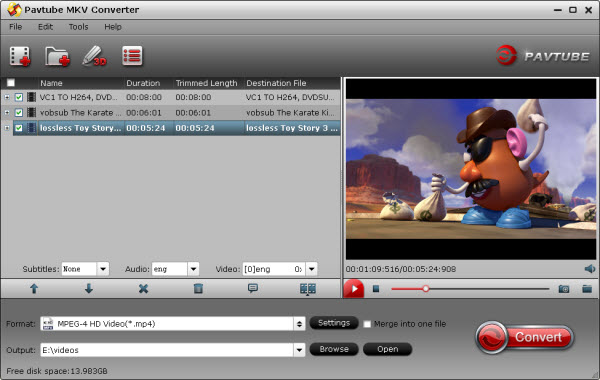Viewport: 600px width, 380px height.
Task: Open the Edit menu
Action: 45,27
